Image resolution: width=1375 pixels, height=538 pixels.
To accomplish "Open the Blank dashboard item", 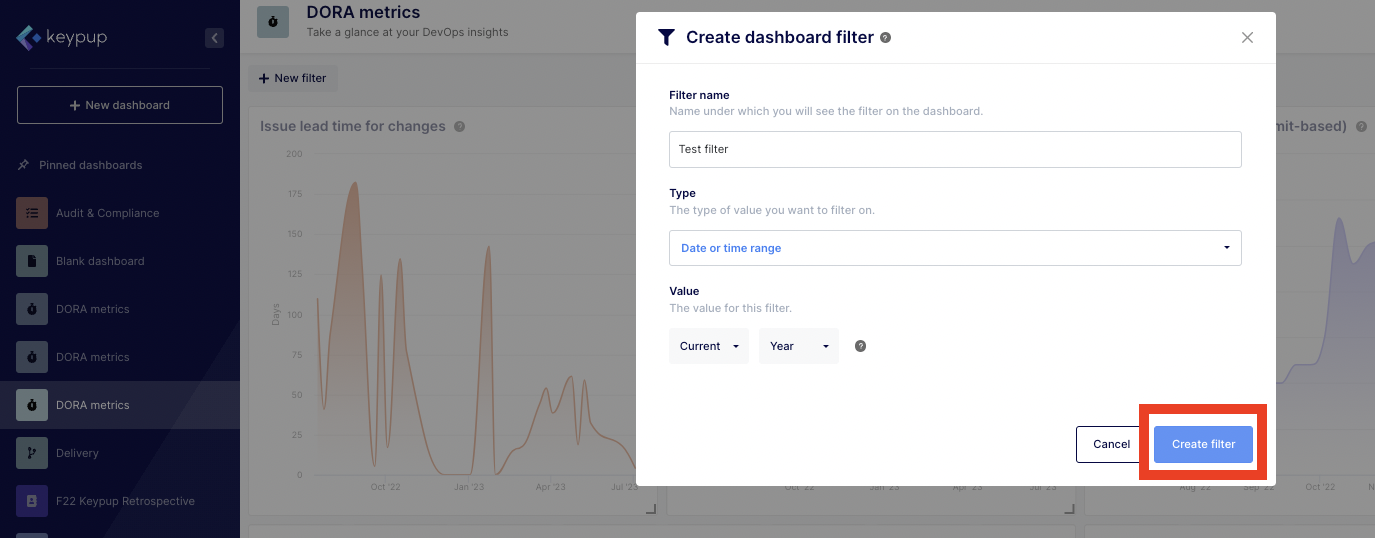I will click(100, 261).
